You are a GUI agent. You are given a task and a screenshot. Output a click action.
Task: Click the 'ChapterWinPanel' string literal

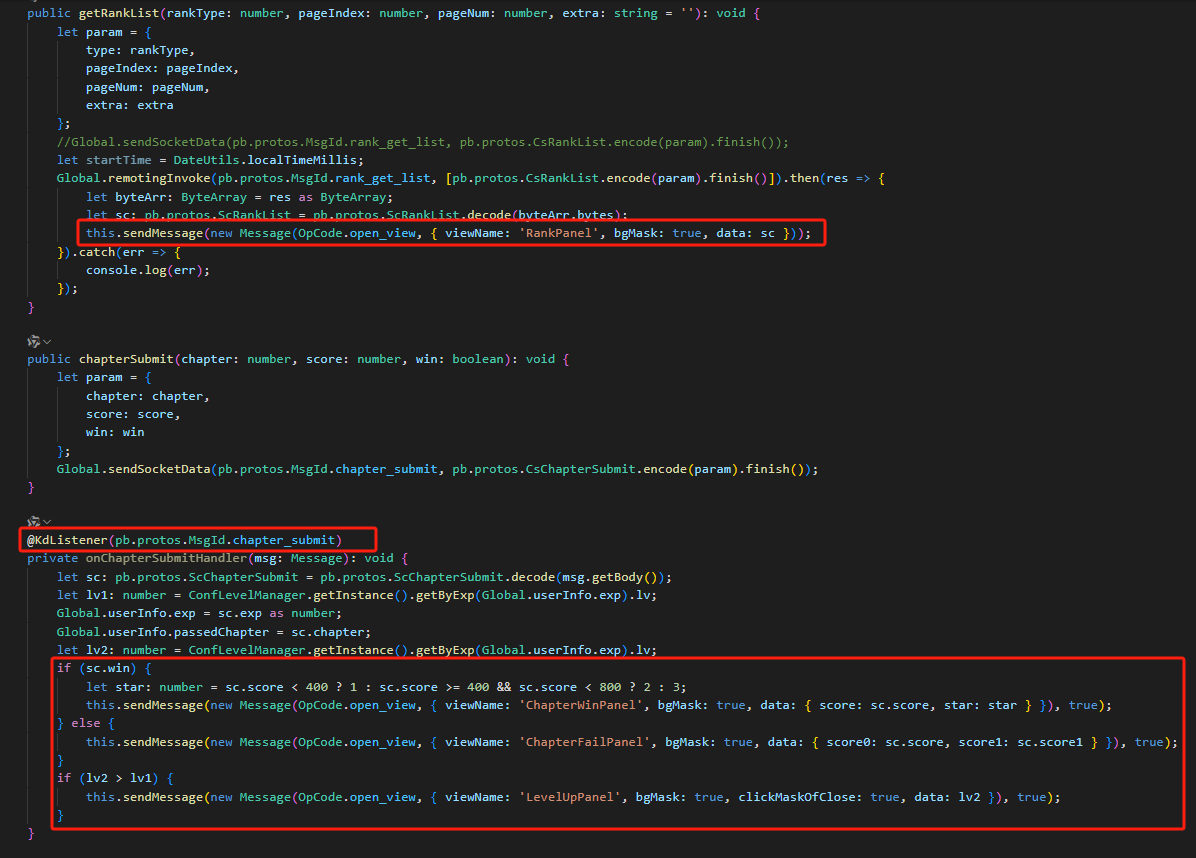(x=580, y=705)
